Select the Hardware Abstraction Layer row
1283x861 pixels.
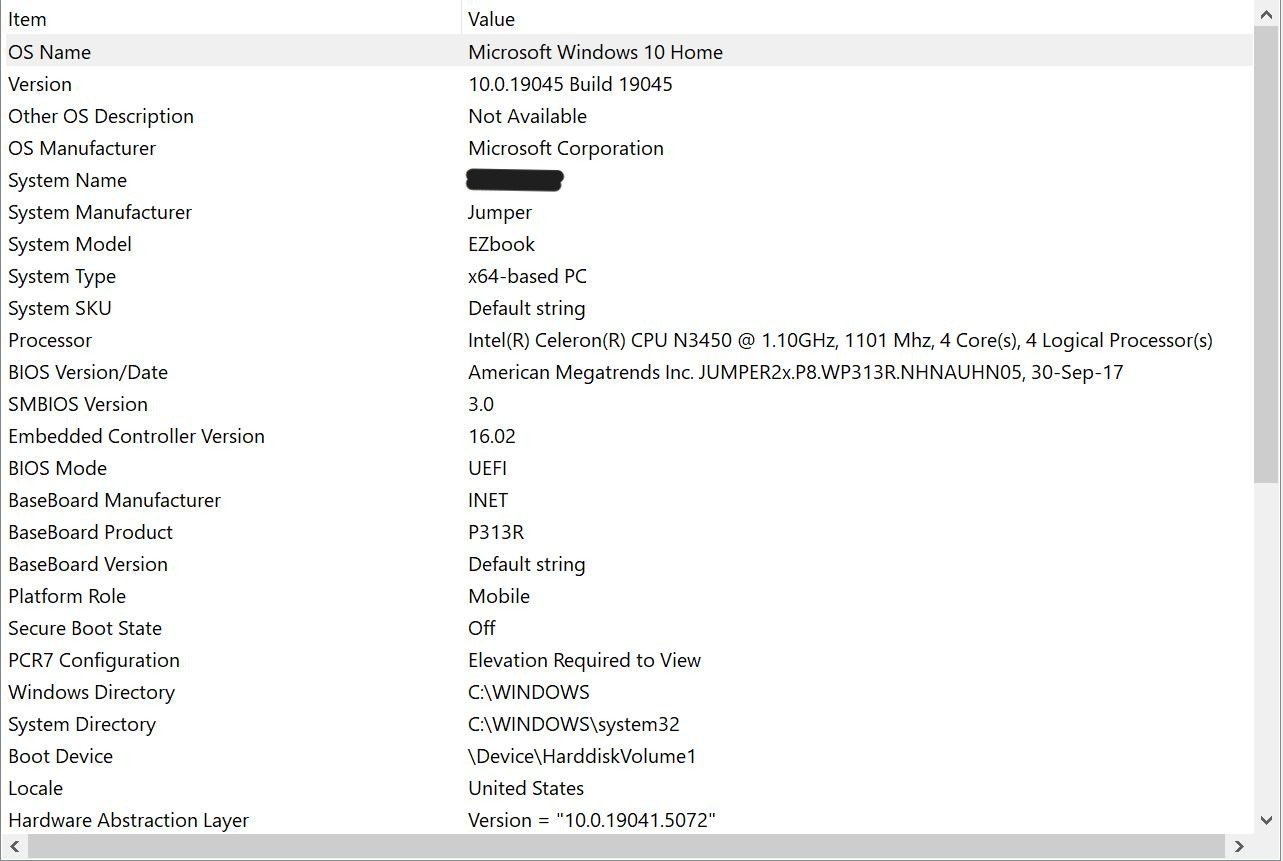[626, 820]
